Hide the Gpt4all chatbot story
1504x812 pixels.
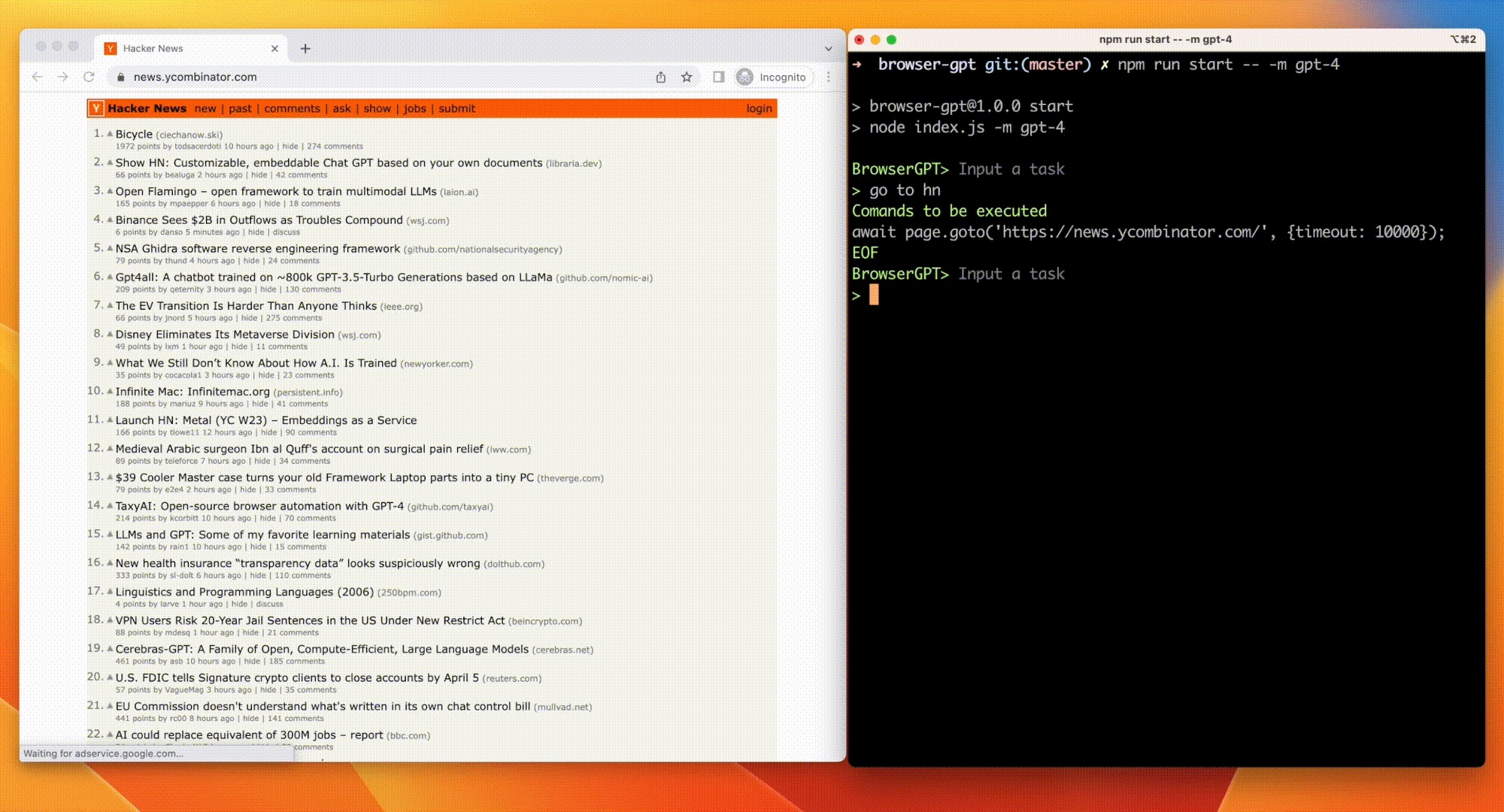[x=268, y=288]
